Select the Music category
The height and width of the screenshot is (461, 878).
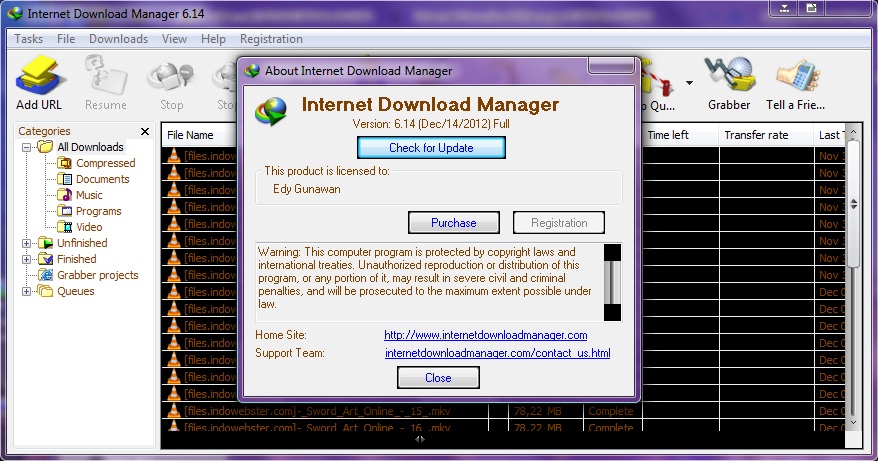89,195
